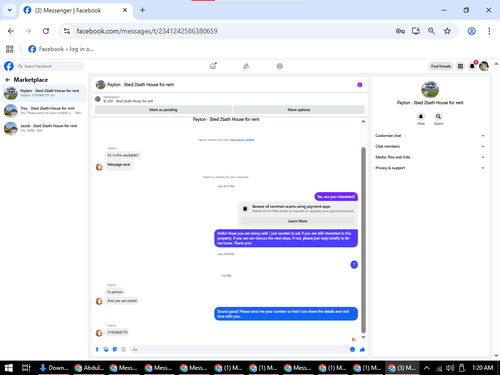
Task: Open the Facebook home feed icon
Action: (213, 66)
